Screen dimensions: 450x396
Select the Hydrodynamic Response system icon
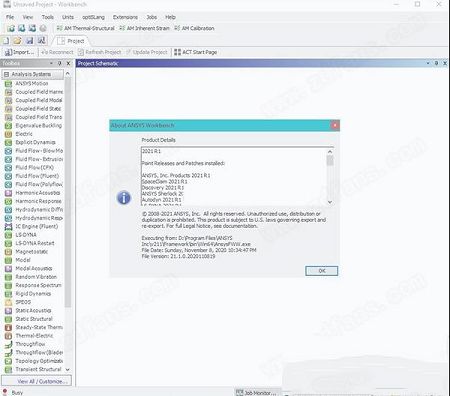click(x=8, y=218)
